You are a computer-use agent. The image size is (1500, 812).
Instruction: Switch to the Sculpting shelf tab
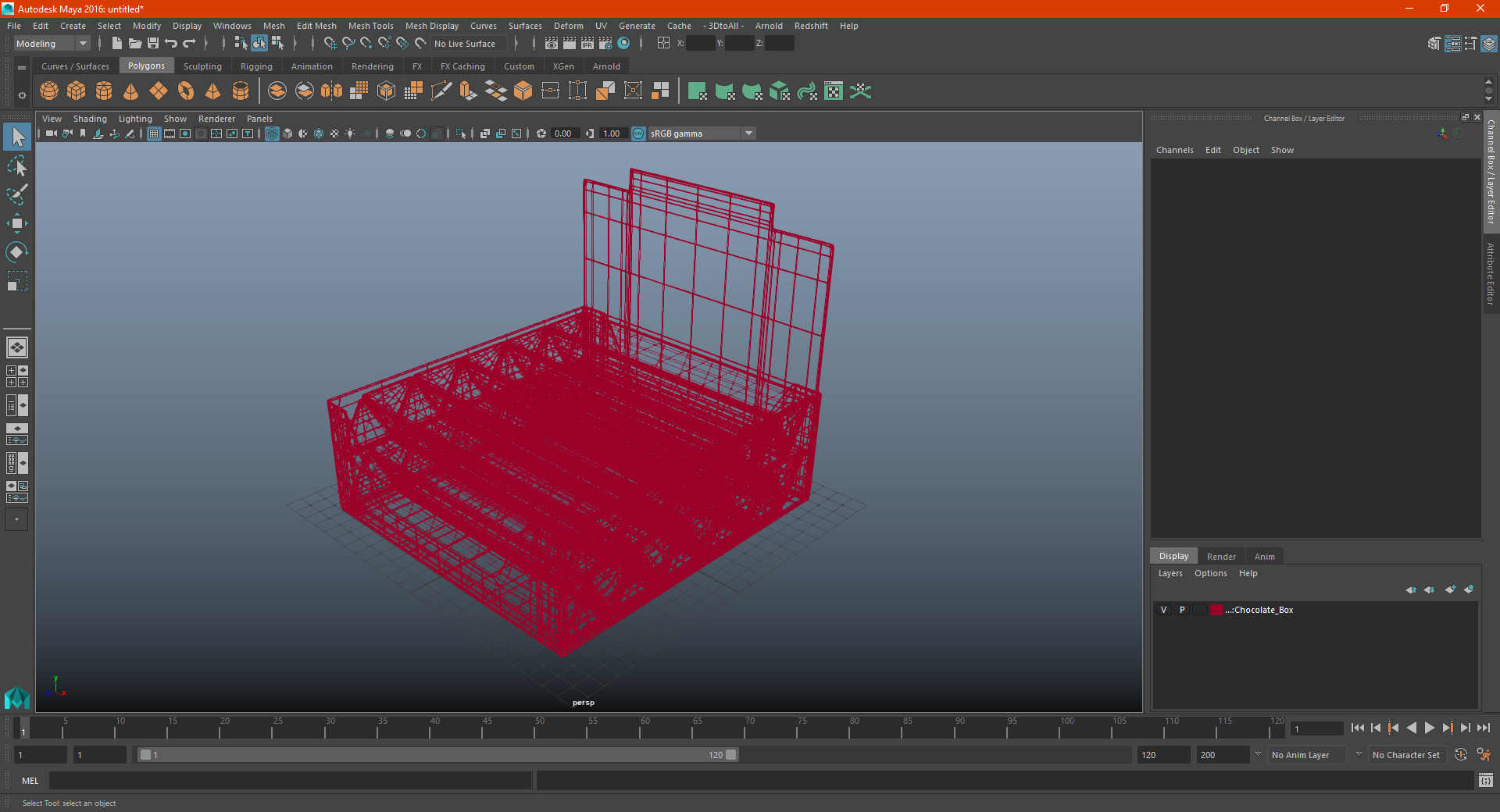pos(202,66)
